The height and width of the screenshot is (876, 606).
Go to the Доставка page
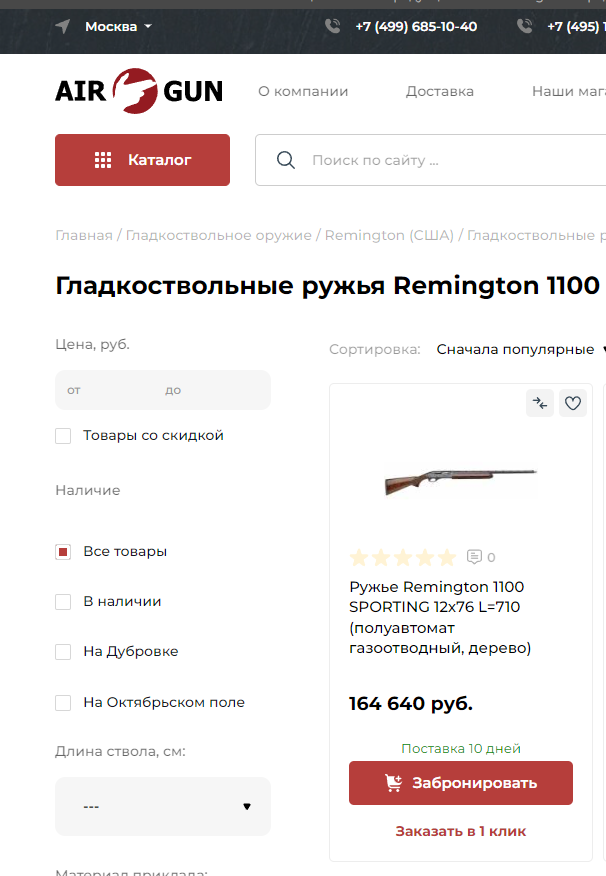click(439, 91)
